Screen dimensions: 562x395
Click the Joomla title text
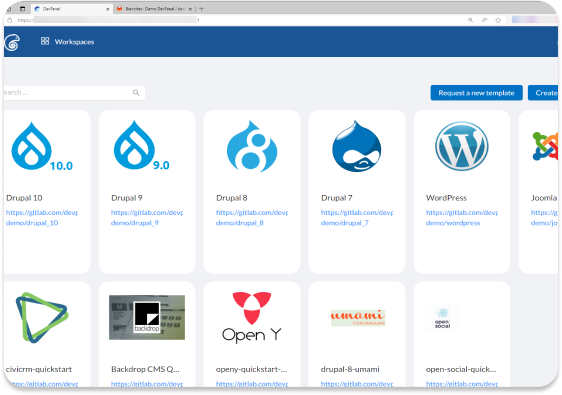click(x=544, y=198)
